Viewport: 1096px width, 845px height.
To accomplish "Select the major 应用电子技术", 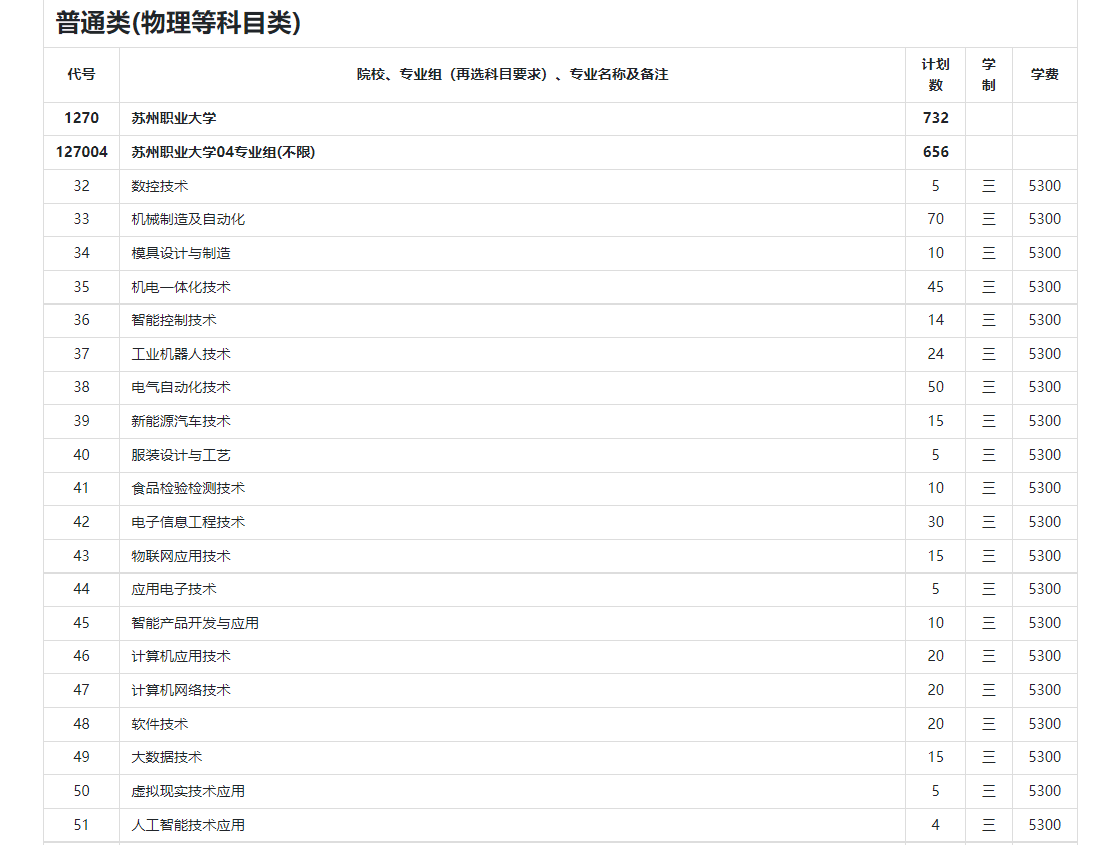I will (174, 589).
